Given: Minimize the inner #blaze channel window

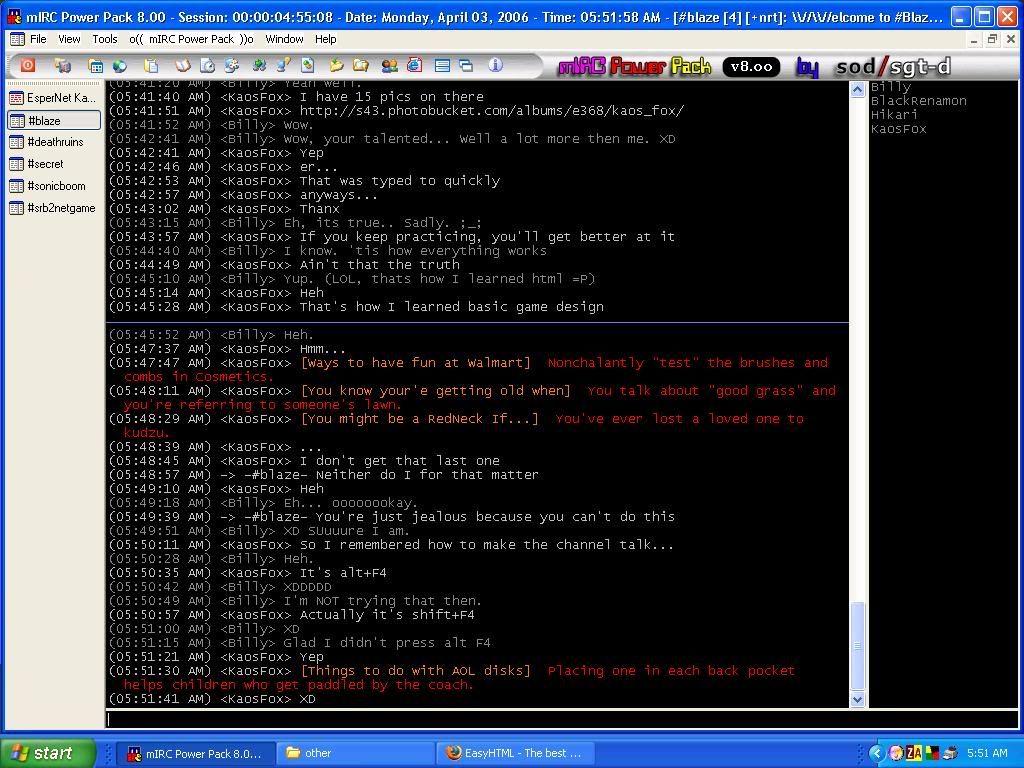Looking at the screenshot, I should pos(974,39).
